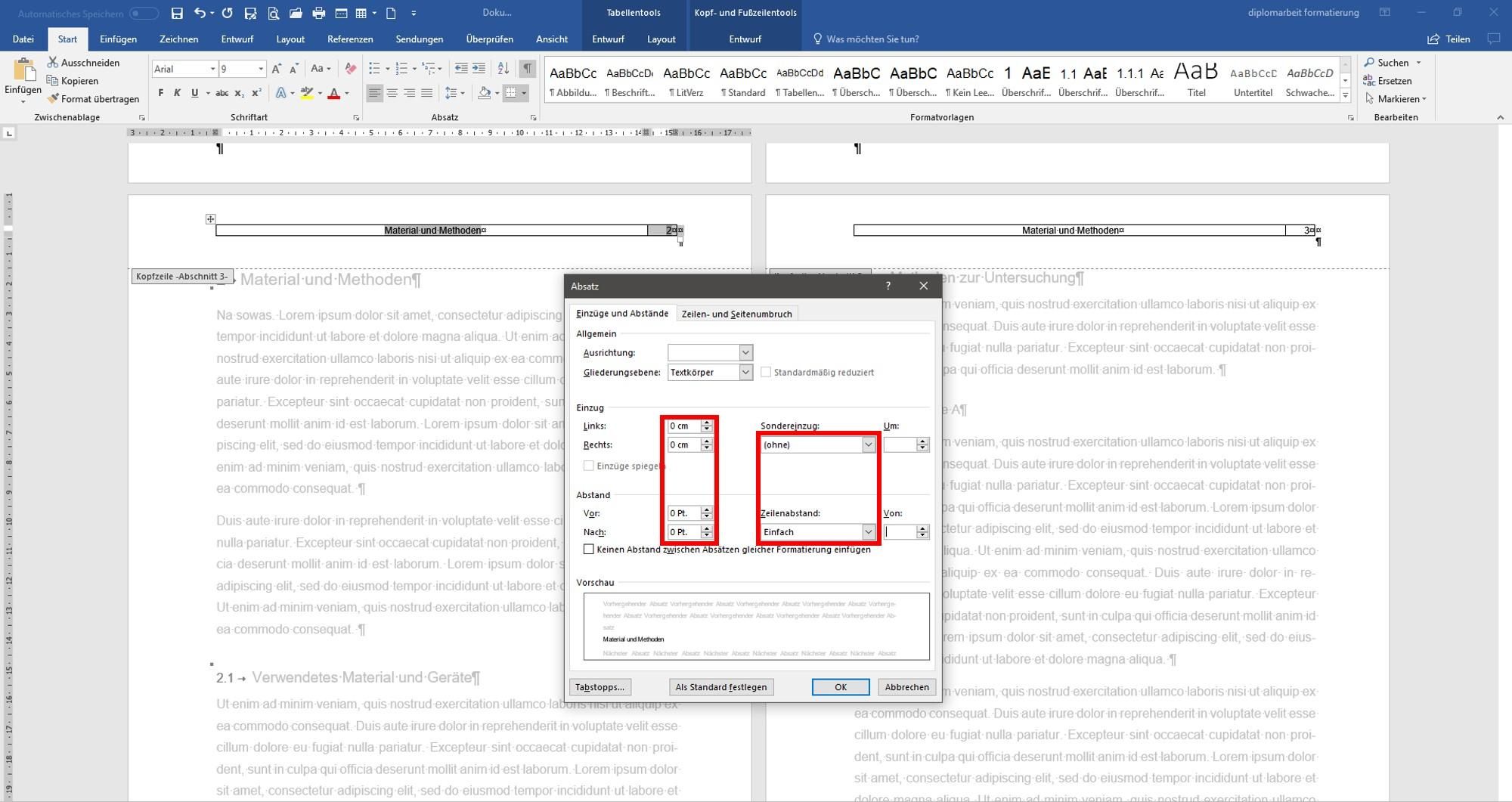Click Als Standard festlegen button

click(720, 687)
